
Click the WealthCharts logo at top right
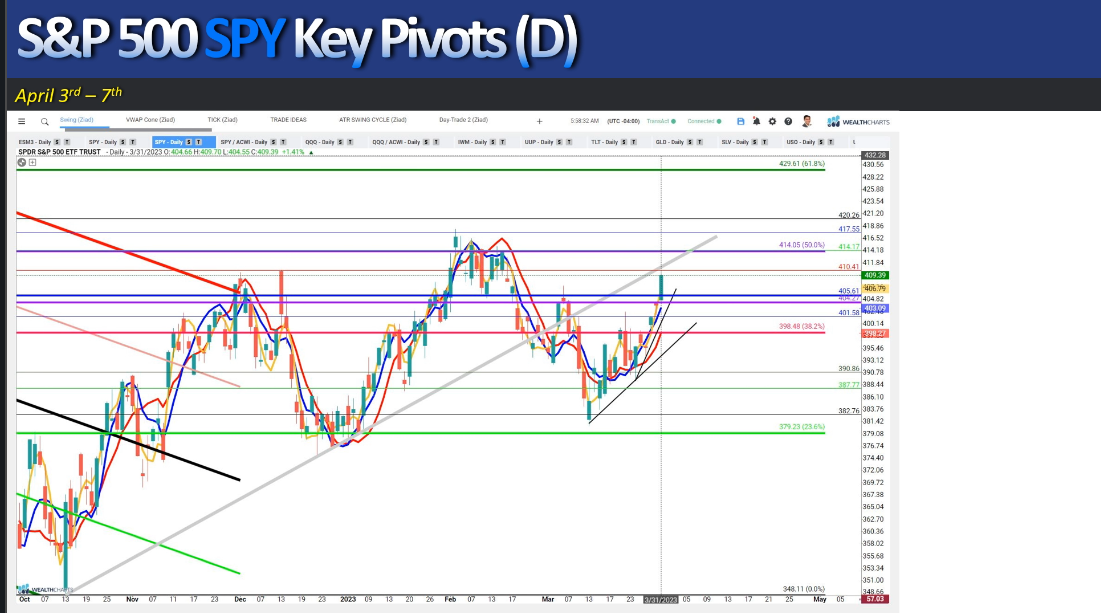click(858, 121)
